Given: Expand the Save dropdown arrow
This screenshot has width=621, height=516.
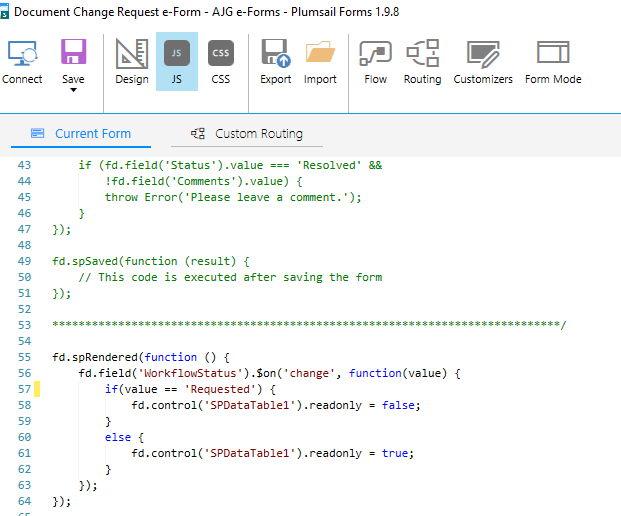Looking at the screenshot, I should point(73,91).
